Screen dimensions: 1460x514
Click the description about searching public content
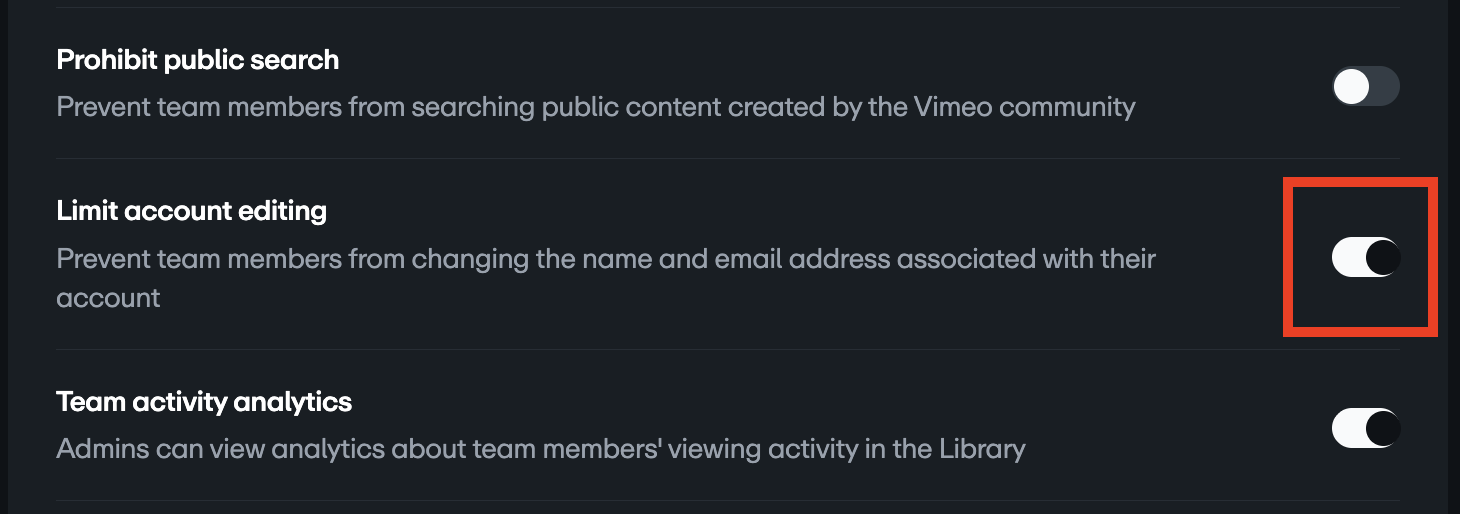pyautogui.click(x=595, y=106)
